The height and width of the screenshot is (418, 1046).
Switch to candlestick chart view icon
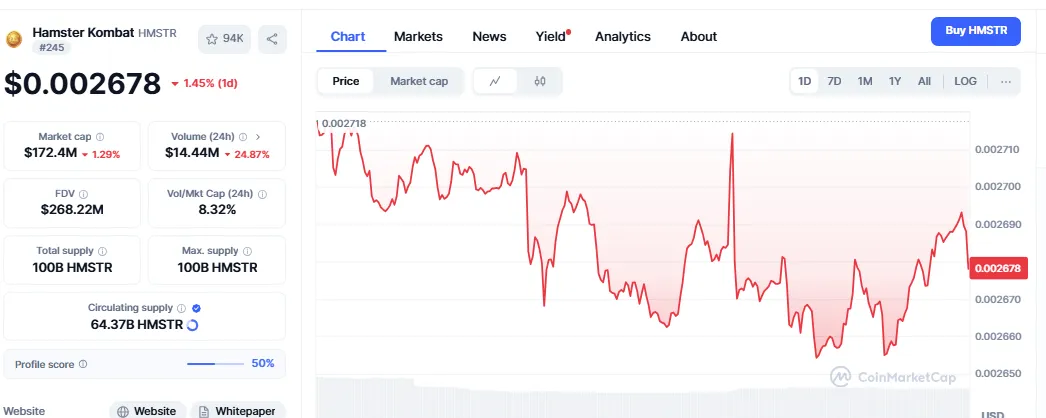click(540, 81)
